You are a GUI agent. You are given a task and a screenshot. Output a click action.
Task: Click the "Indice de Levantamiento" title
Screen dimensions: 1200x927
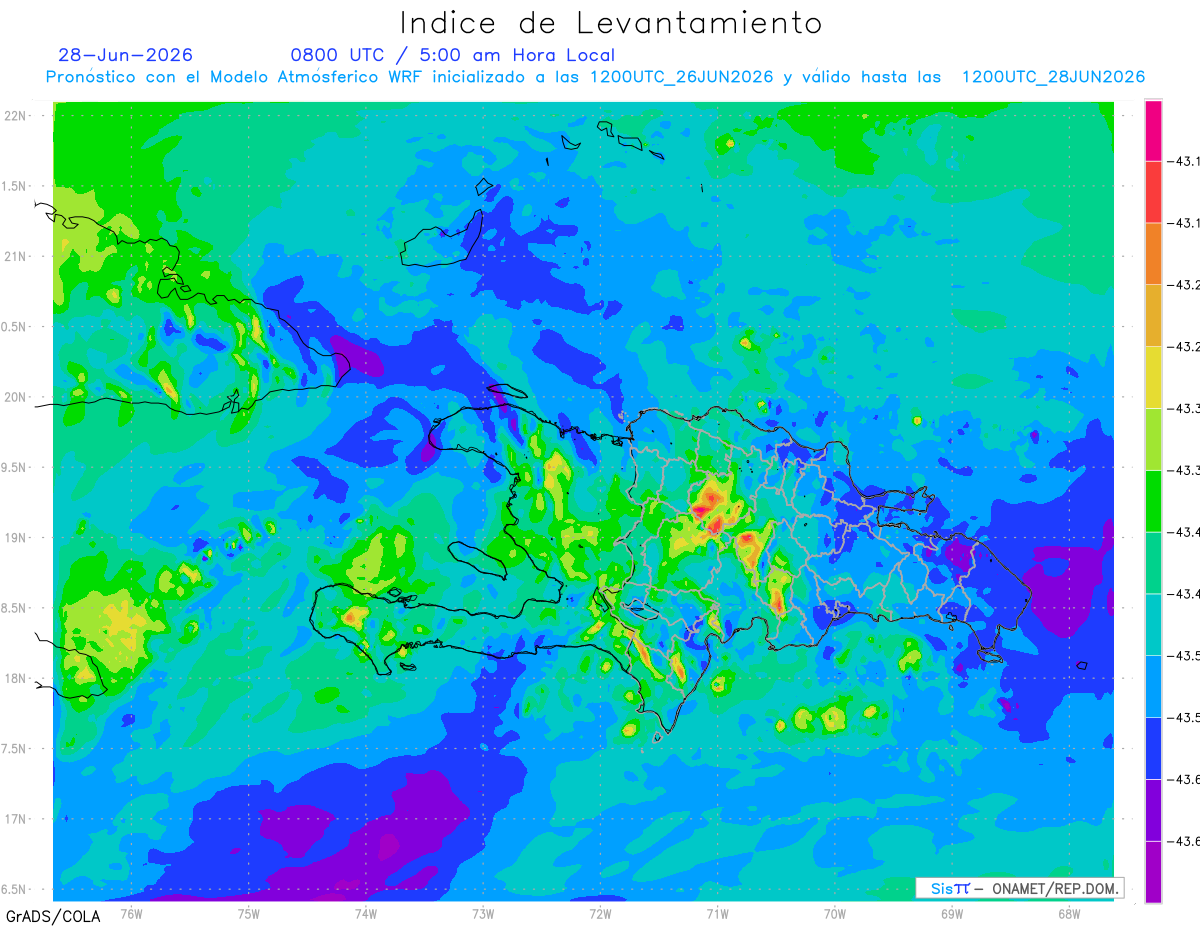611,22
